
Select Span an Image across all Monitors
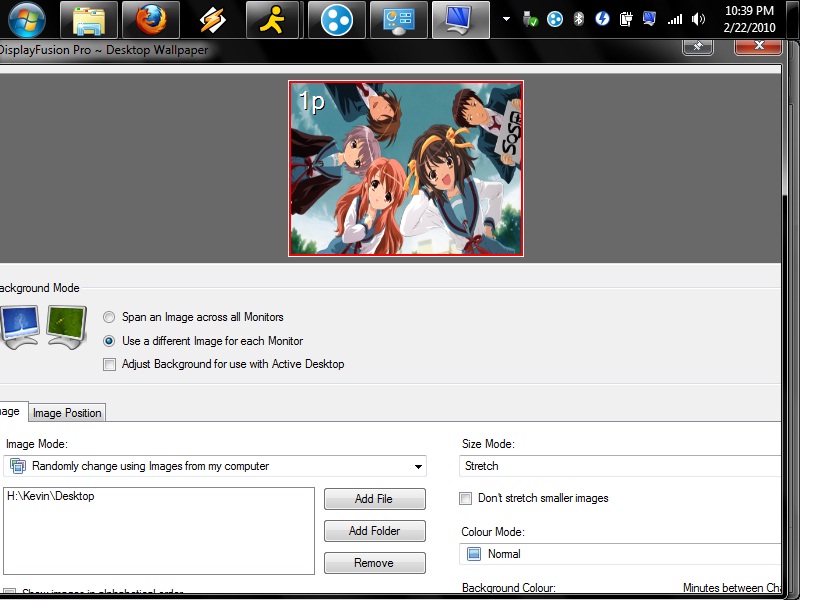[110, 317]
